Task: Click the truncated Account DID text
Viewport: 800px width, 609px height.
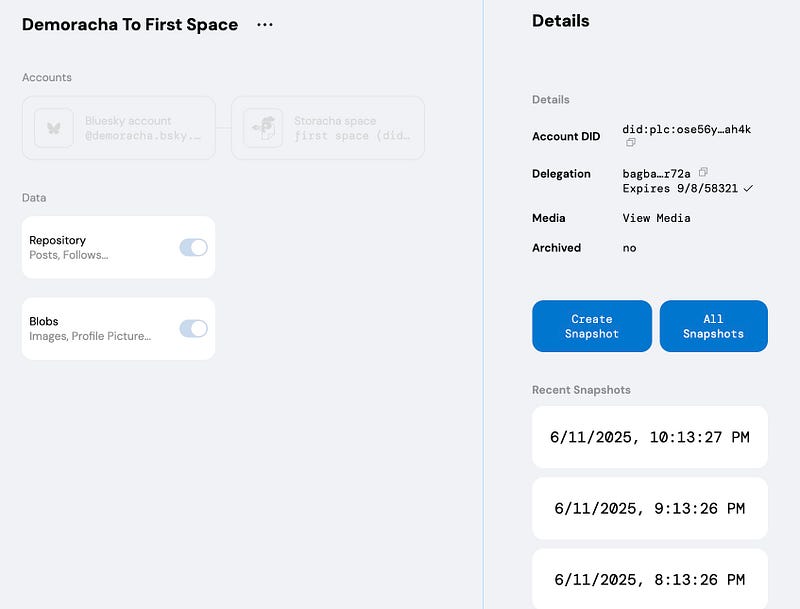Action: pos(686,129)
